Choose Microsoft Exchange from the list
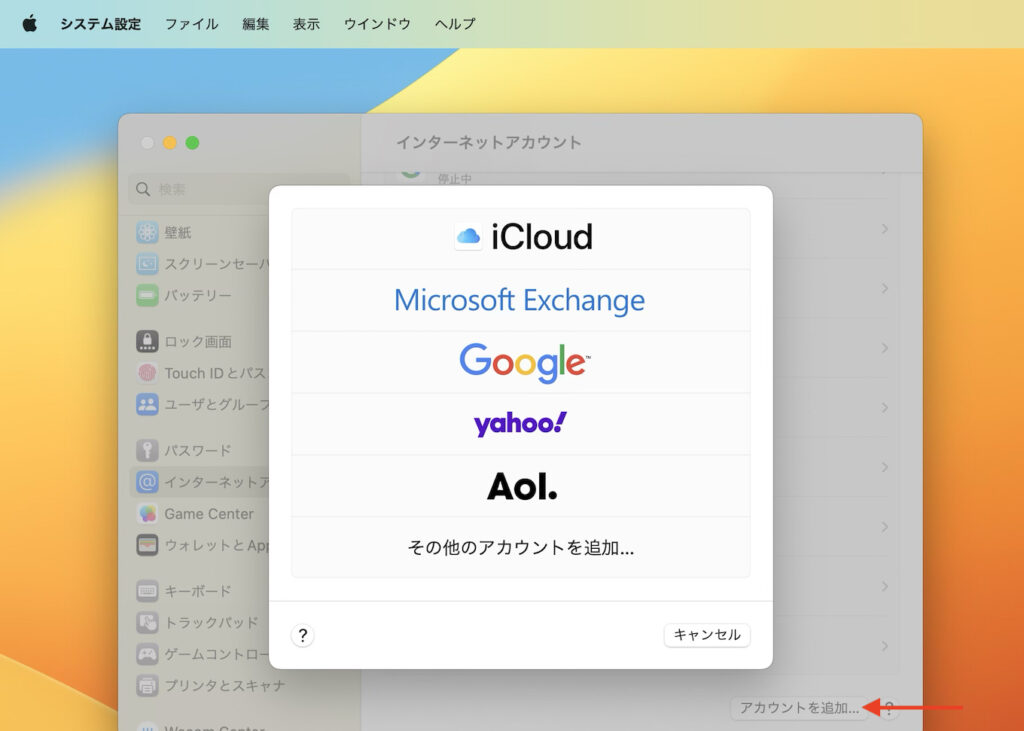The image size is (1024, 731). (x=521, y=299)
